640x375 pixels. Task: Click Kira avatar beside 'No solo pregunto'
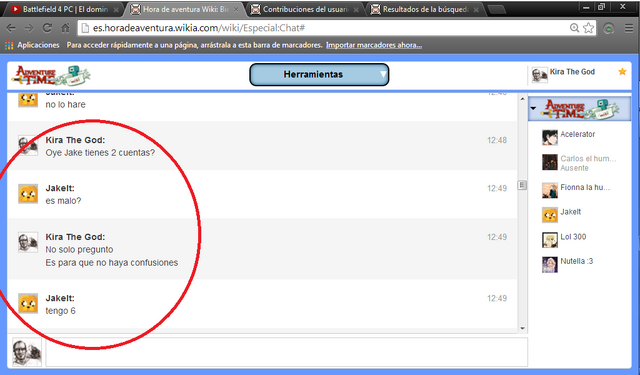click(x=28, y=242)
